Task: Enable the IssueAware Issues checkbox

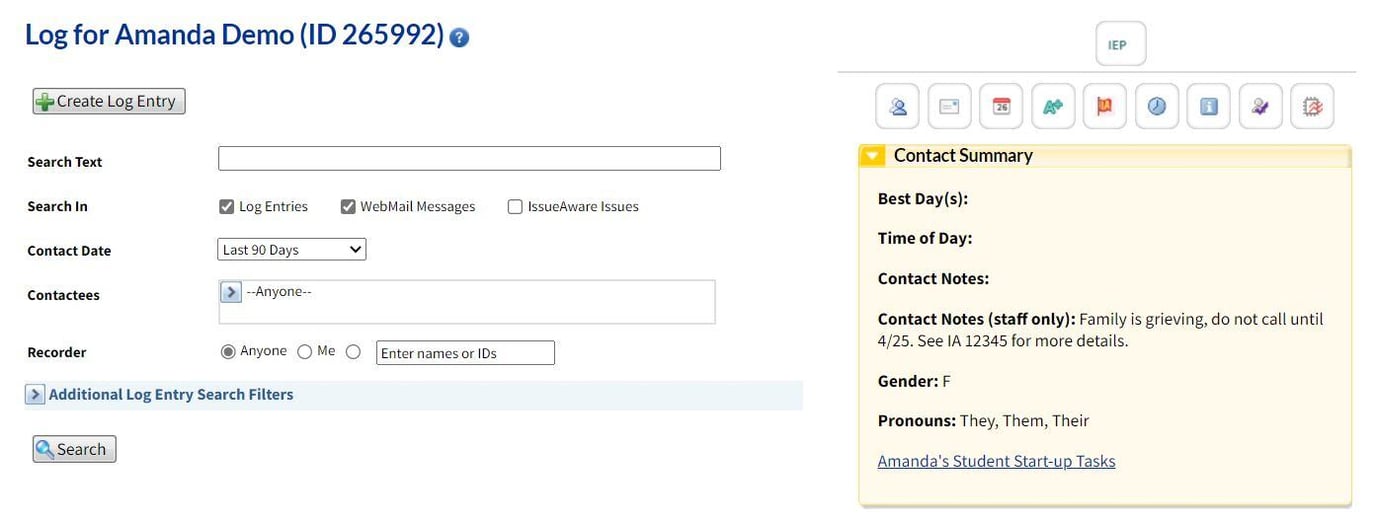Action: (515, 207)
